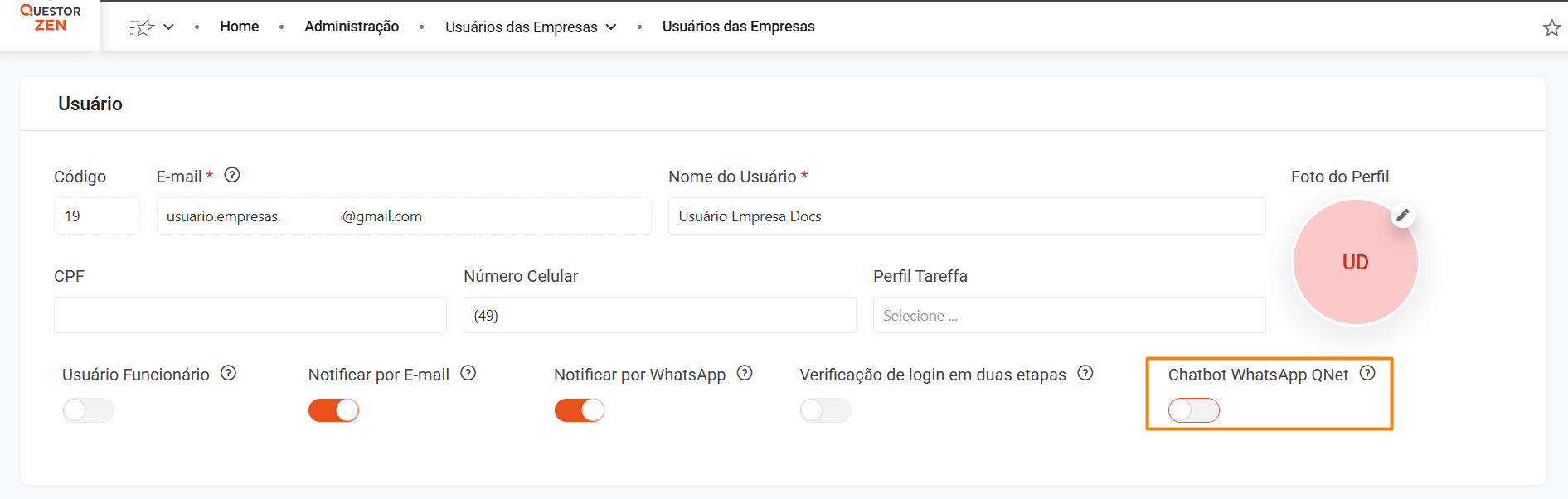The image size is (1568, 499).
Task: Disable Notificar por E-mail switch
Action: tap(334, 410)
